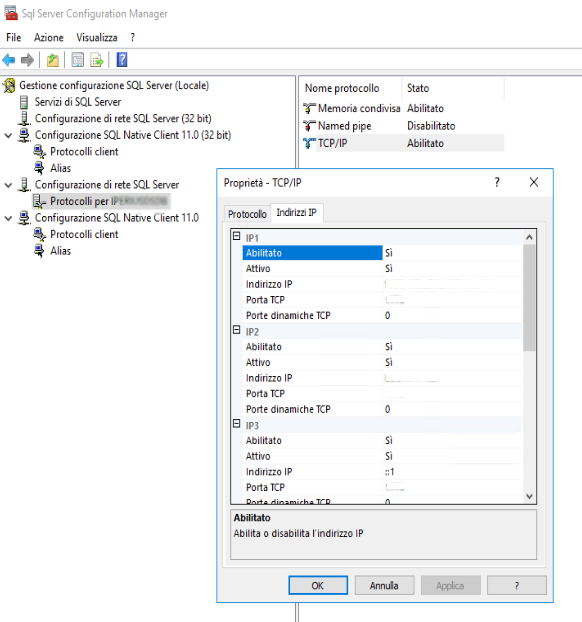Select the IP1 Attivo property row

click(x=382, y=269)
